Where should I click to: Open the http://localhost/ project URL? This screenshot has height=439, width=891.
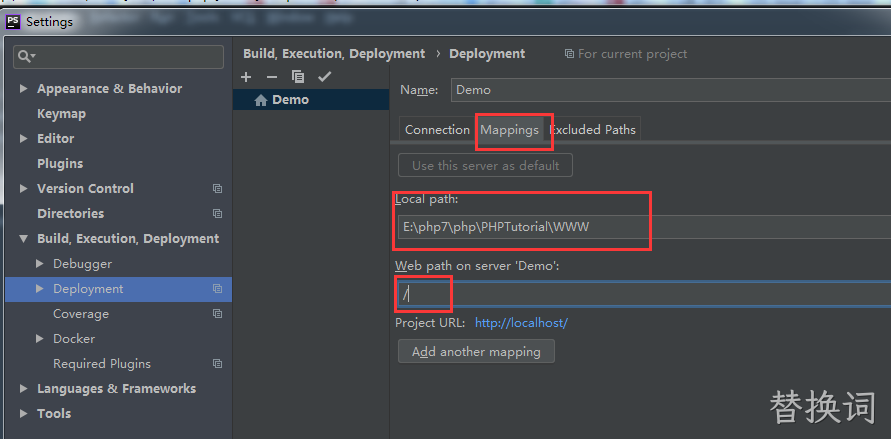pos(521,323)
